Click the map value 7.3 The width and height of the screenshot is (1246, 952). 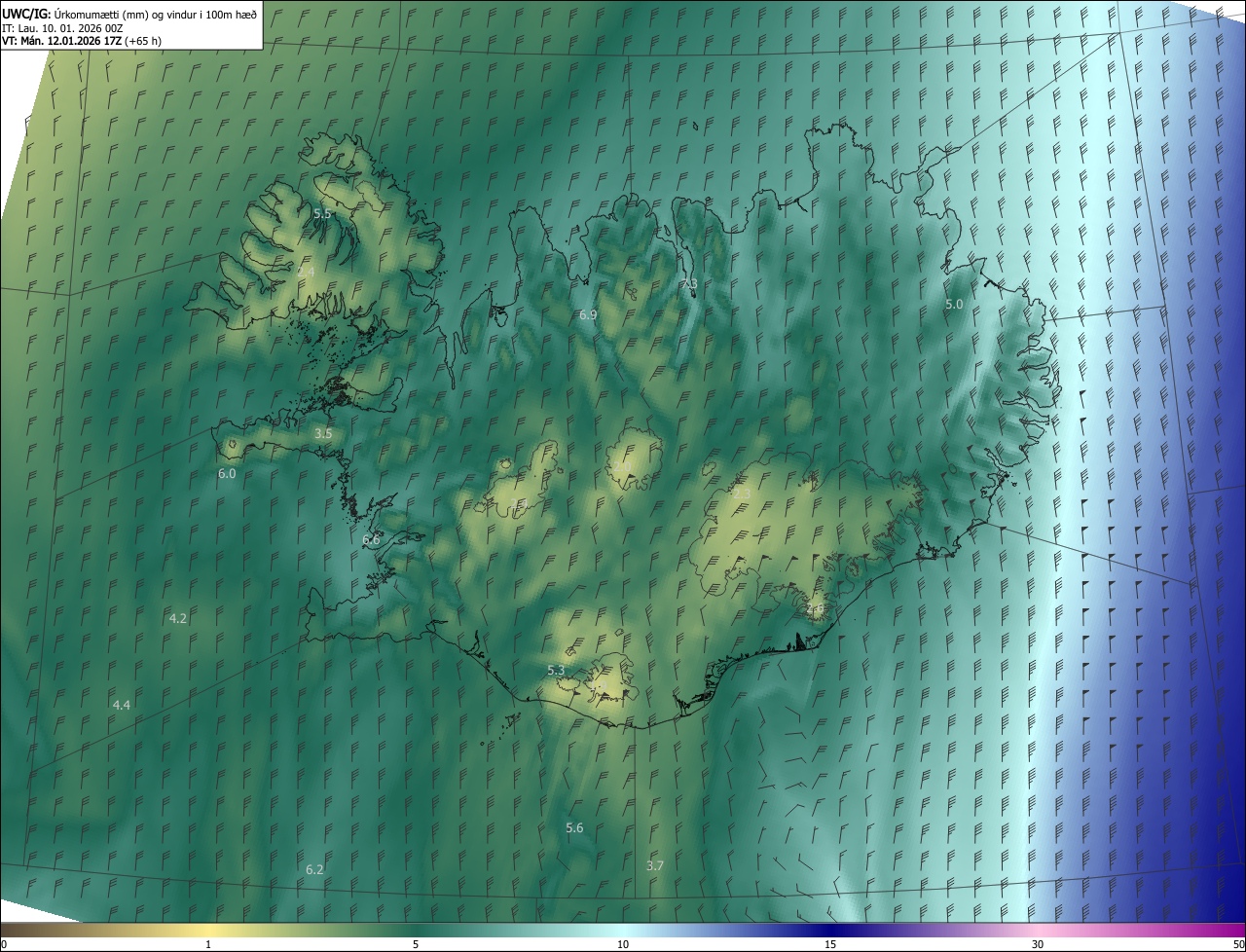[x=689, y=284]
